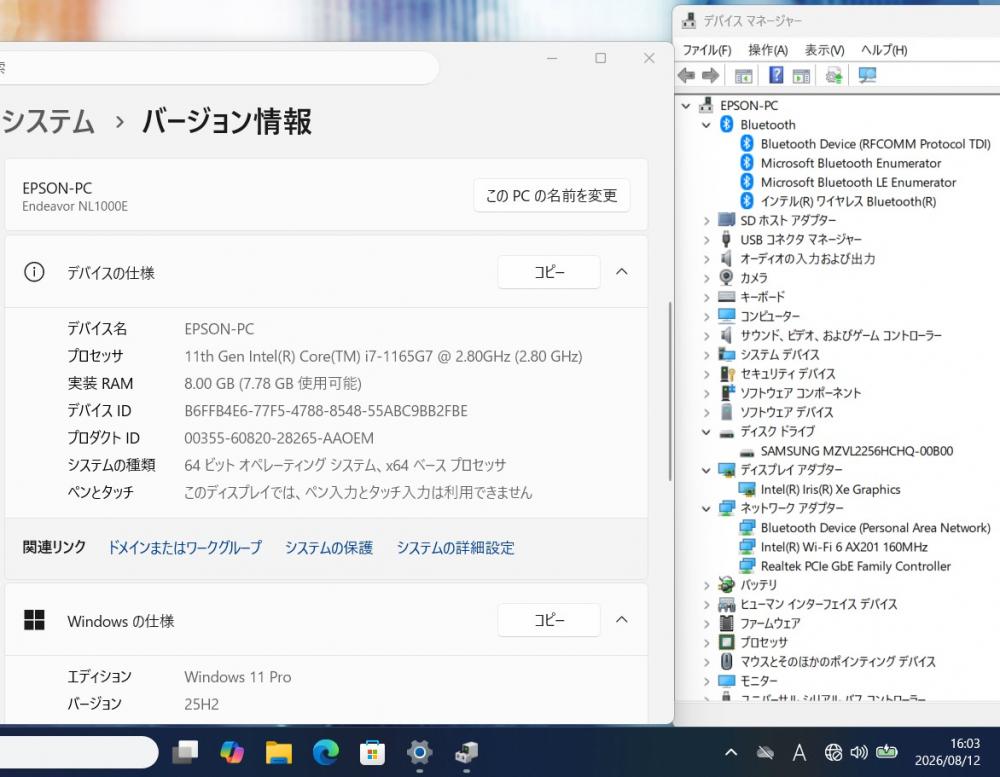1000x777 pixels.
Task: Click the network globe tray icon
Action: (x=833, y=753)
